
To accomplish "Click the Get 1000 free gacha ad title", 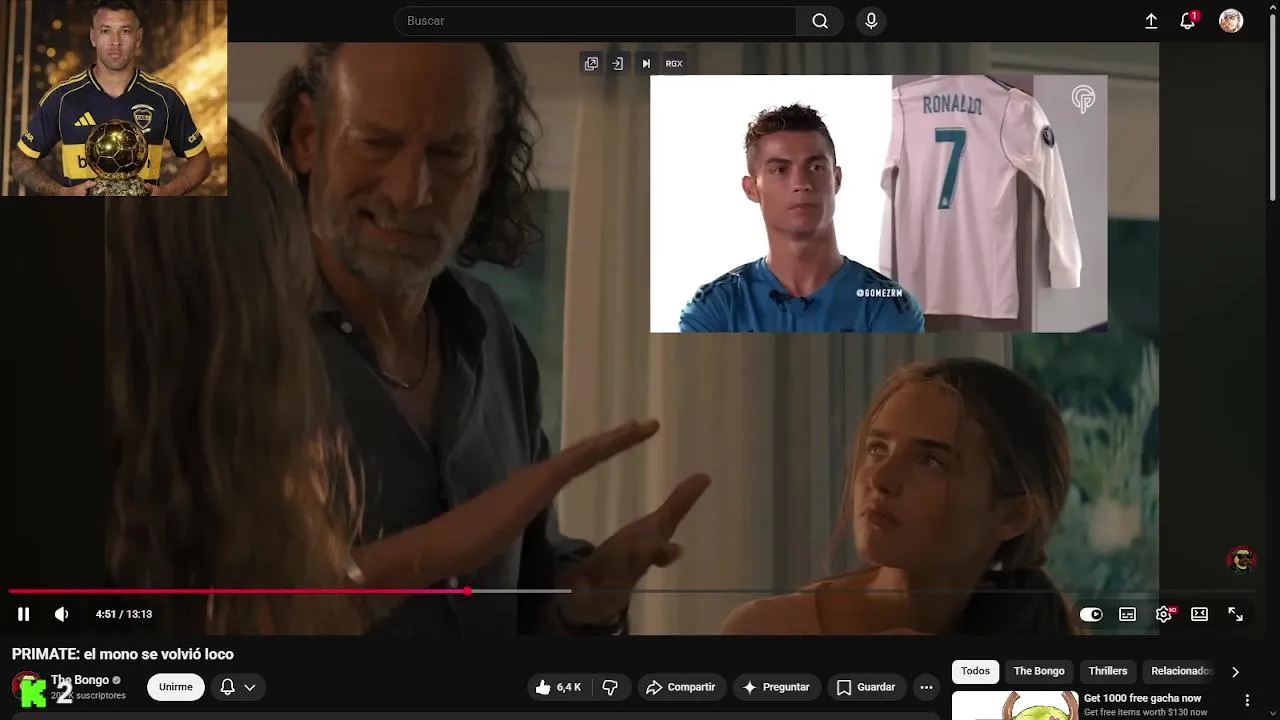I will tap(1143, 698).
